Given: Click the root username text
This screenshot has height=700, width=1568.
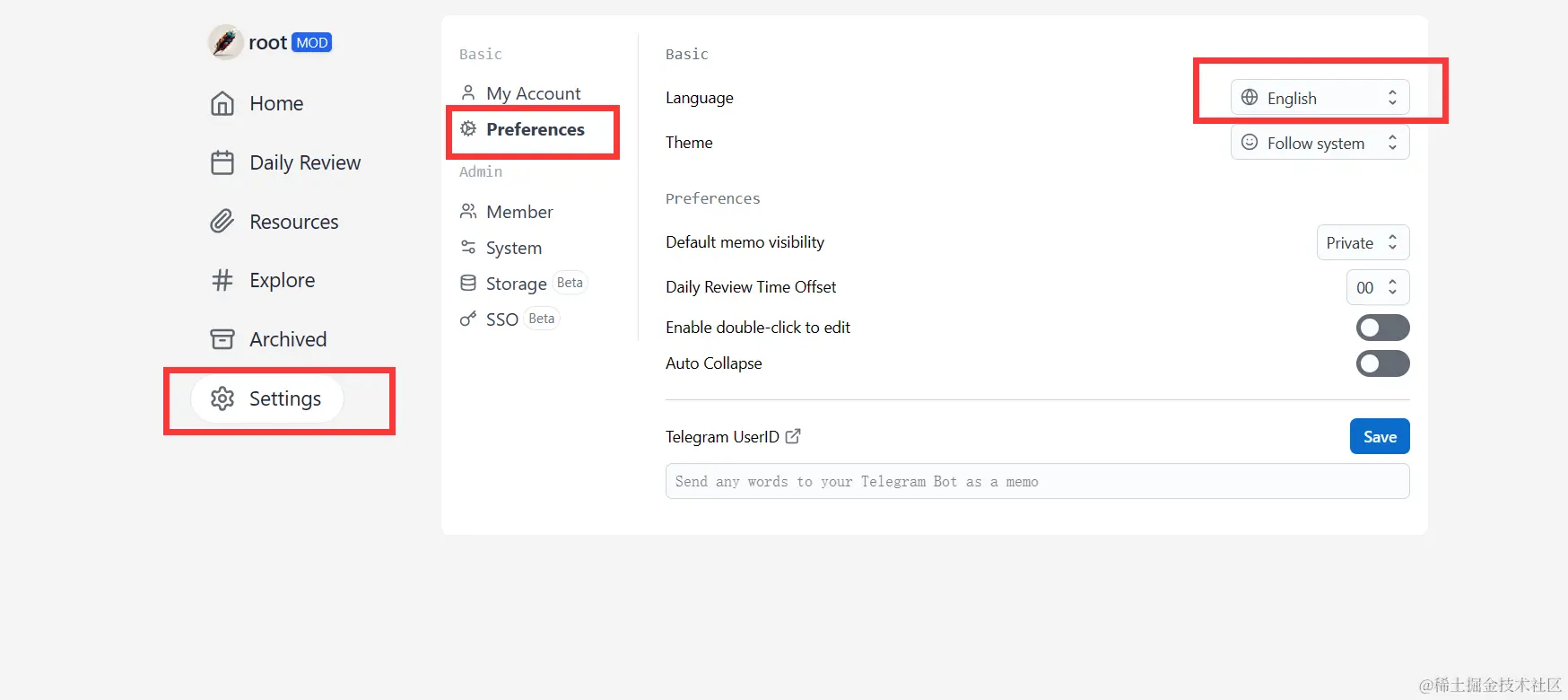Looking at the screenshot, I should tap(267, 42).
